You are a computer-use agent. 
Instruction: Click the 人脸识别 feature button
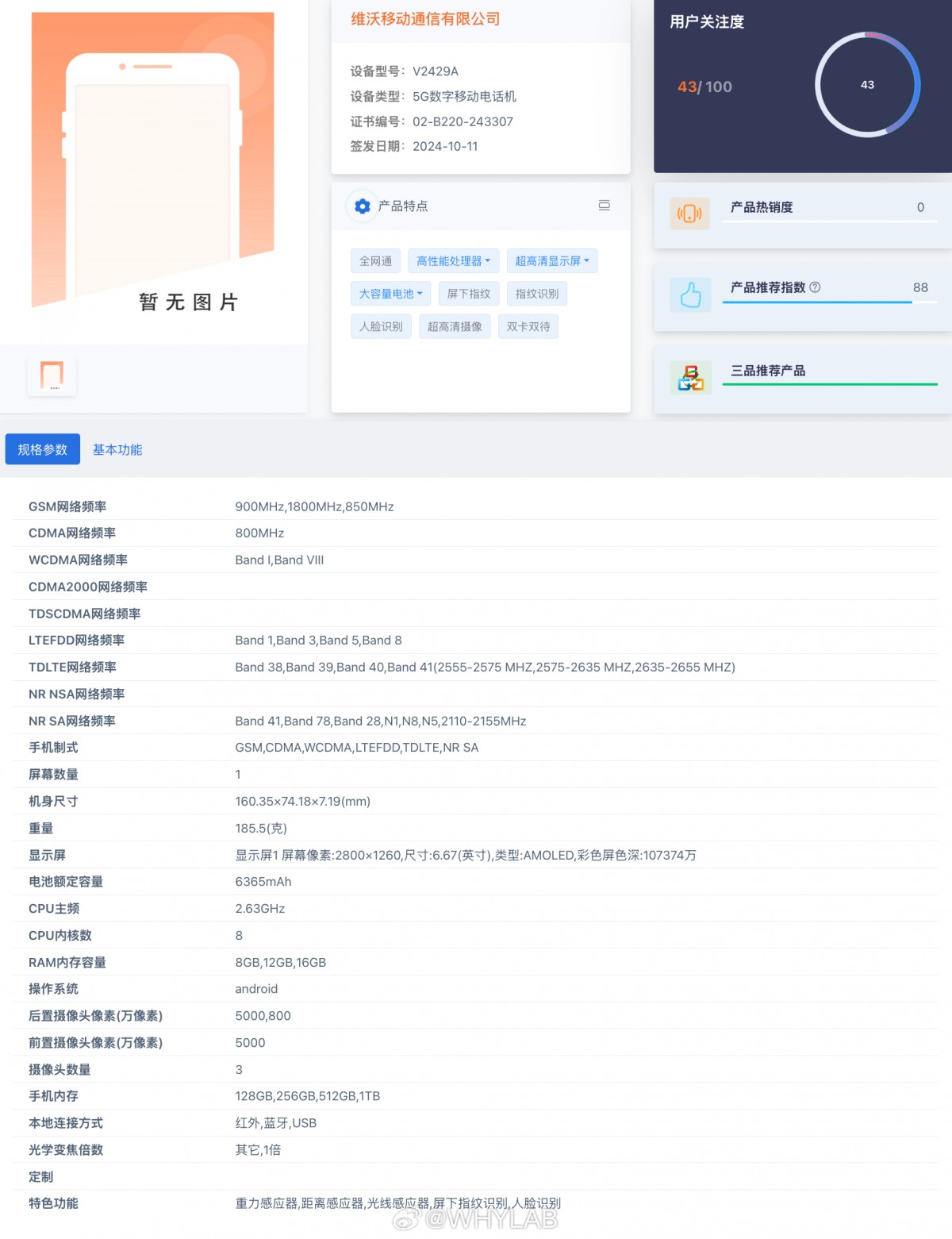click(381, 326)
